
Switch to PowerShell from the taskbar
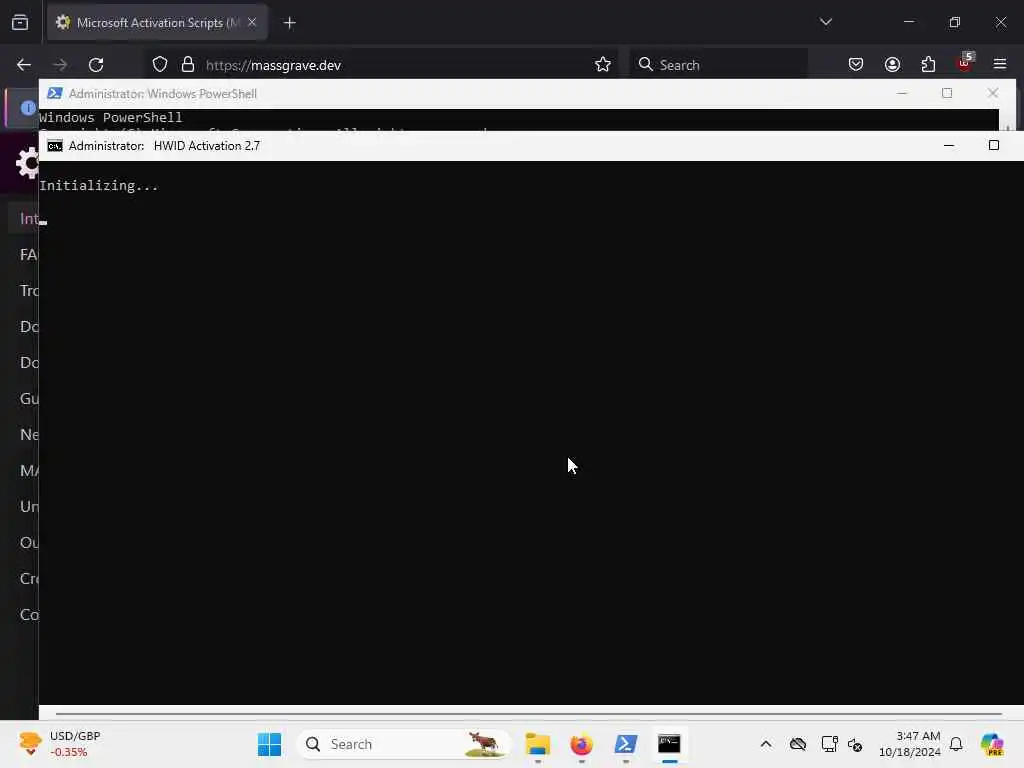tap(626, 744)
